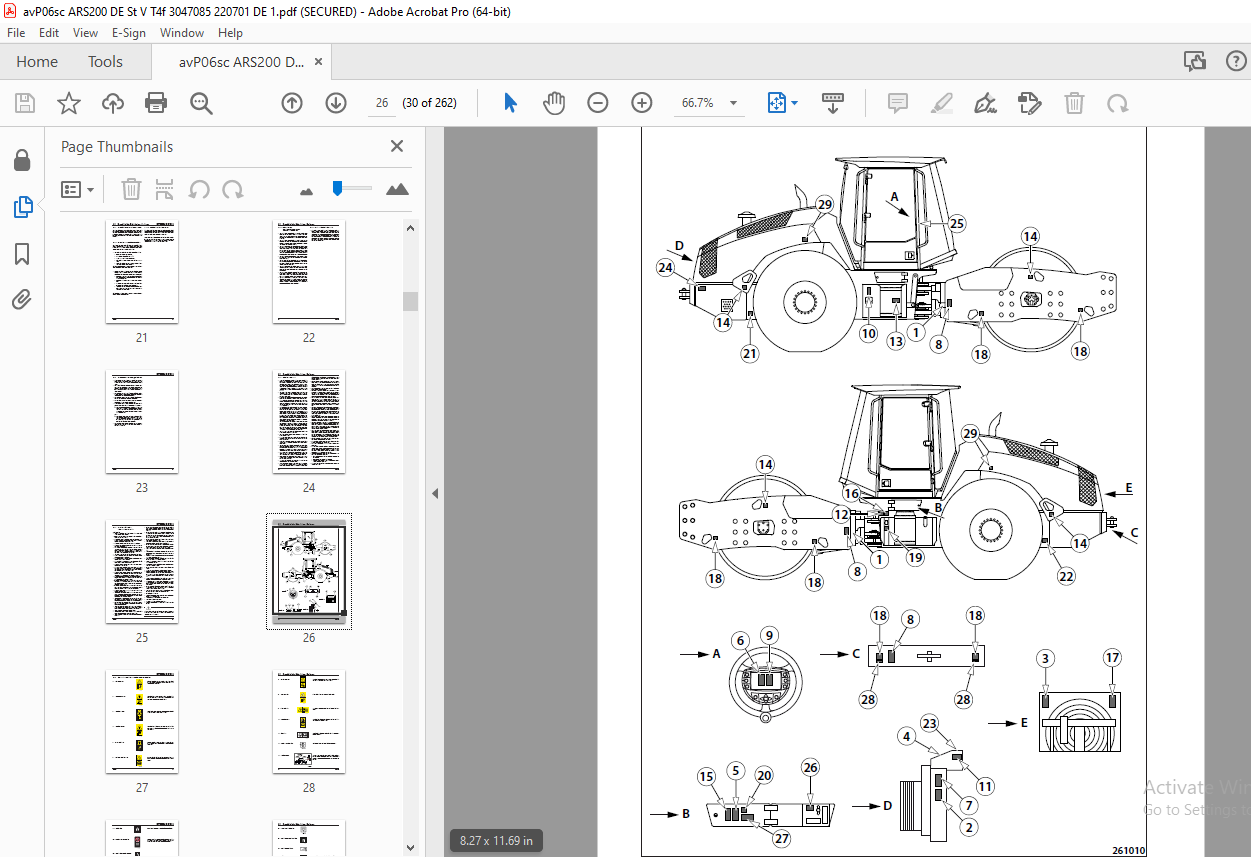Reduce thumbnail size with small mountain icon

(307, 190)
